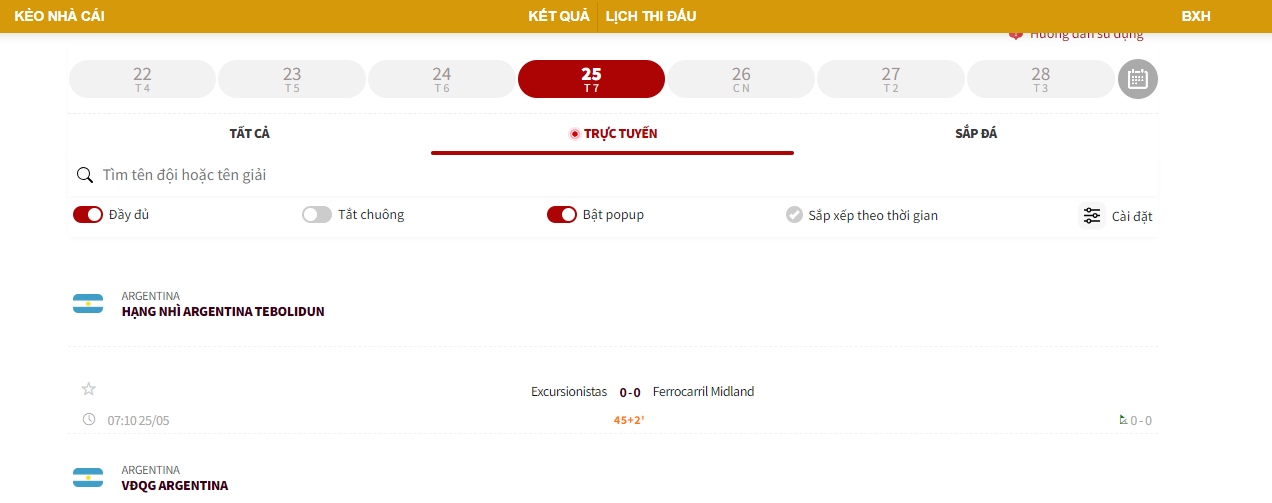This screenshot has height=503, width=1272.
Task: Toggle the Đầy đủ switch
Action: 88,214
